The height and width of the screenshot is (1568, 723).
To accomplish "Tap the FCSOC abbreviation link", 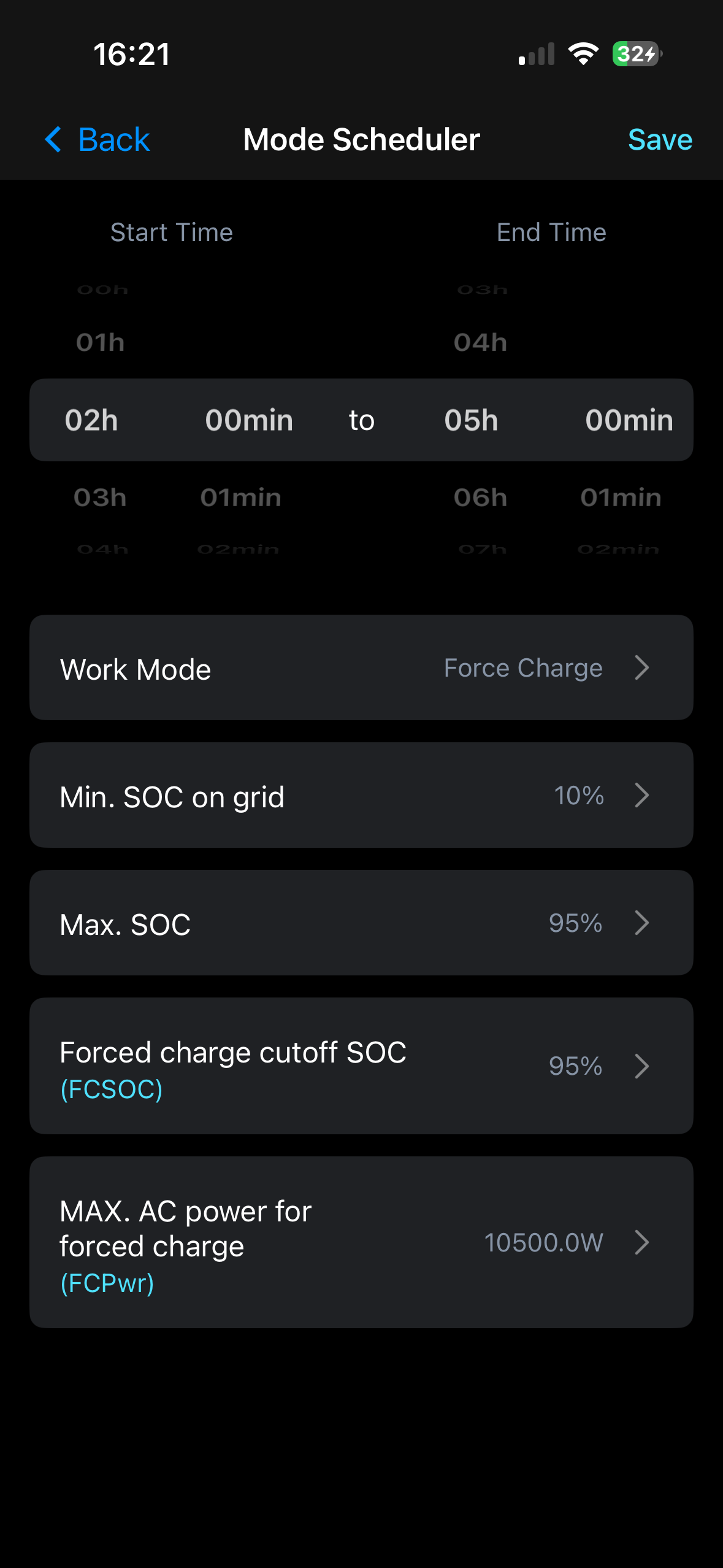I will coord(112,1090).
